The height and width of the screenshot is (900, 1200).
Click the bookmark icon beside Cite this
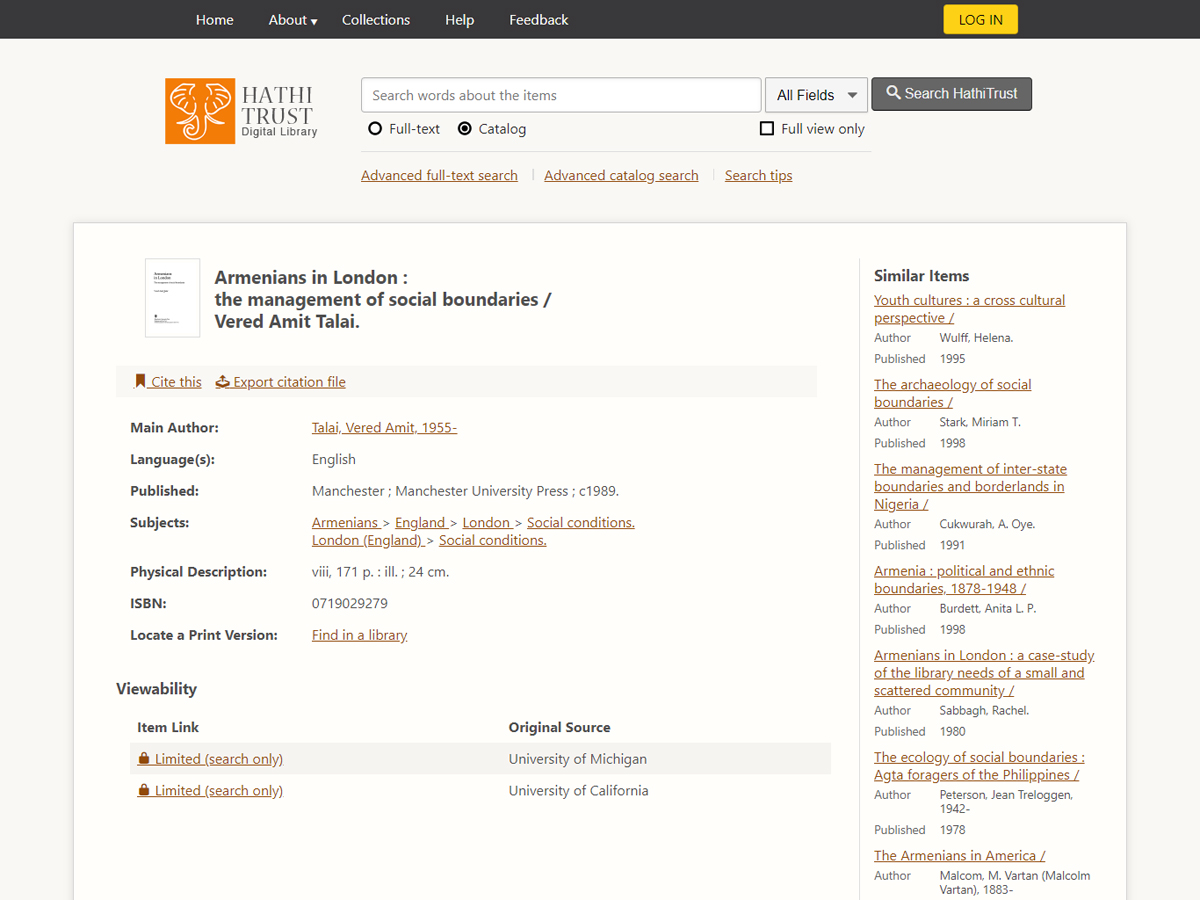140,381
